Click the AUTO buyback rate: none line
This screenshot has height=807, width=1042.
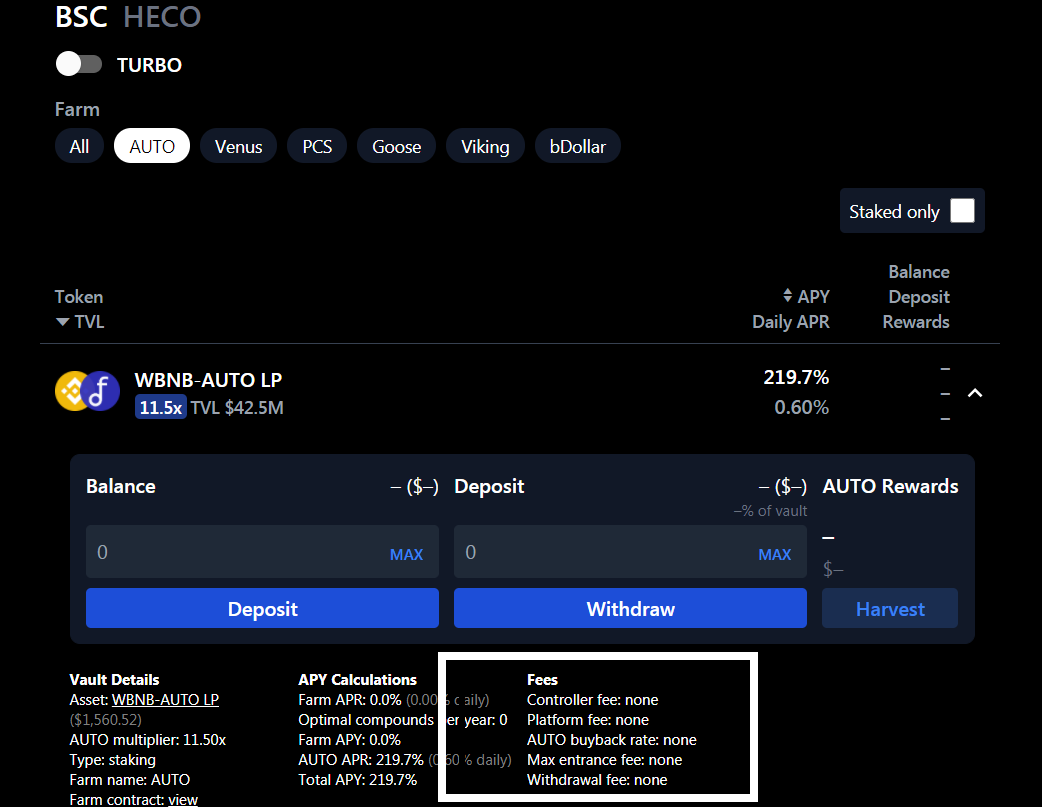612,740
